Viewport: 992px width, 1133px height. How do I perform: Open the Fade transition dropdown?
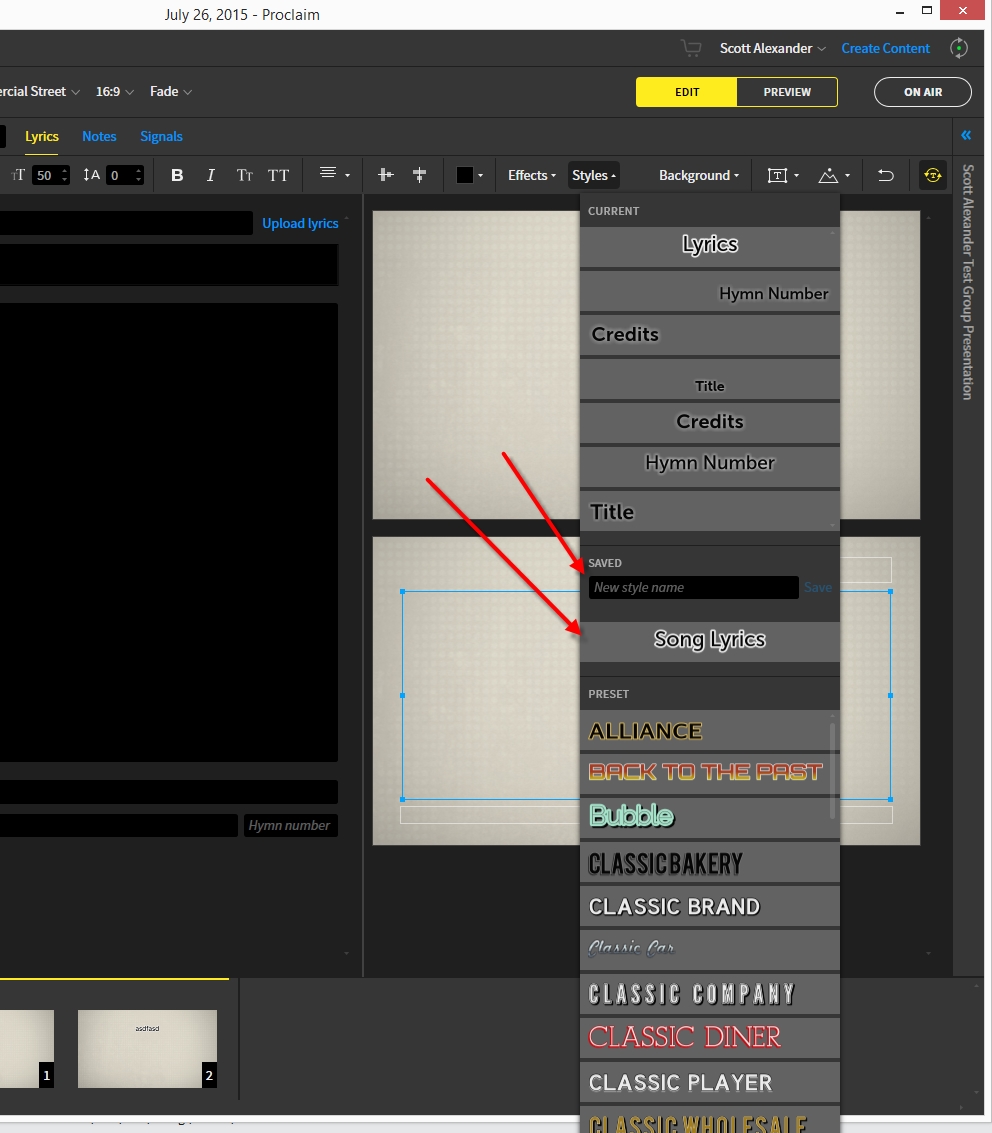pos(170,91)
